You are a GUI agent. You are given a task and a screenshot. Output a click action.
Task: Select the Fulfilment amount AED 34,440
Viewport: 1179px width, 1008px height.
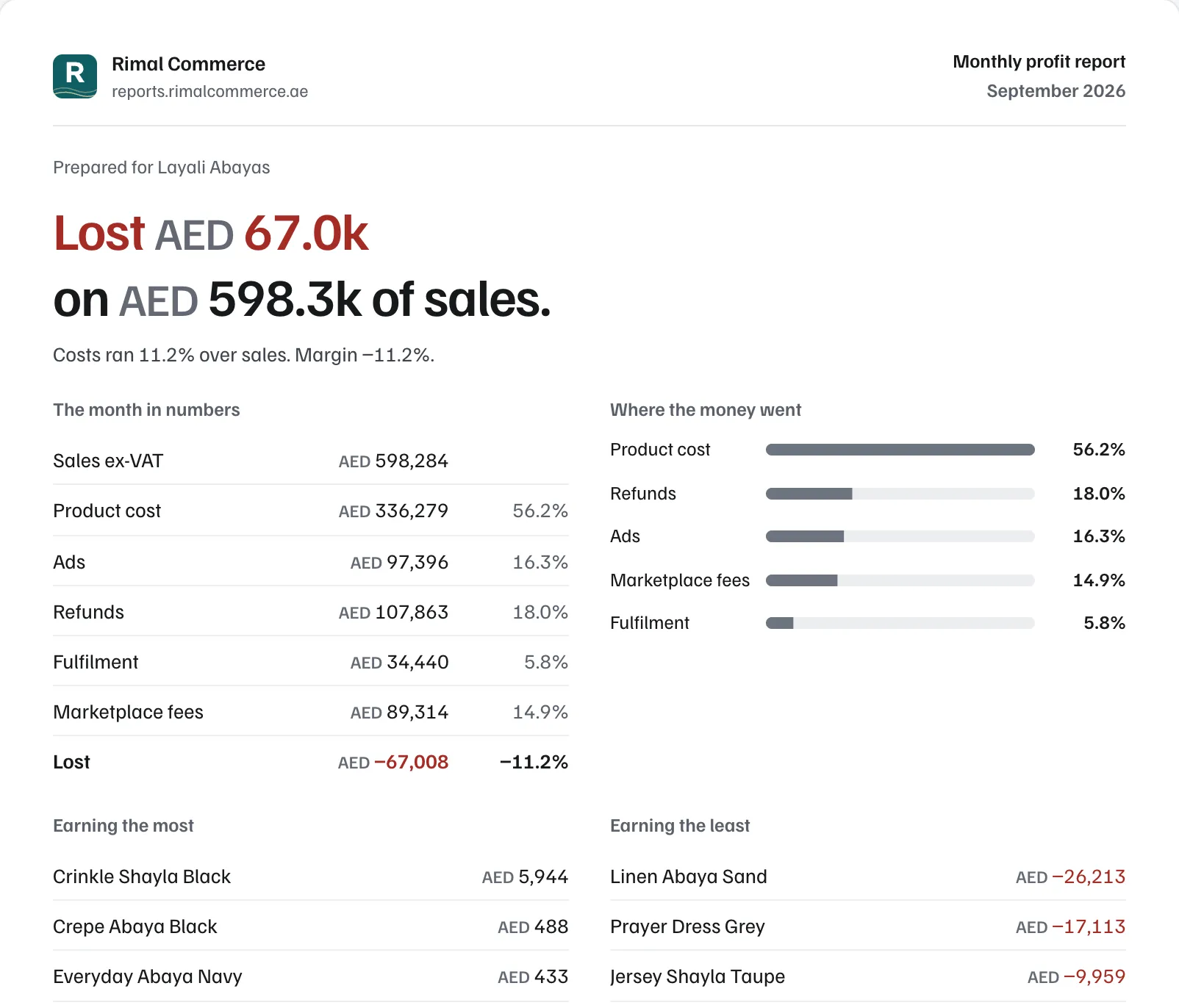click(x=399, y=663)
